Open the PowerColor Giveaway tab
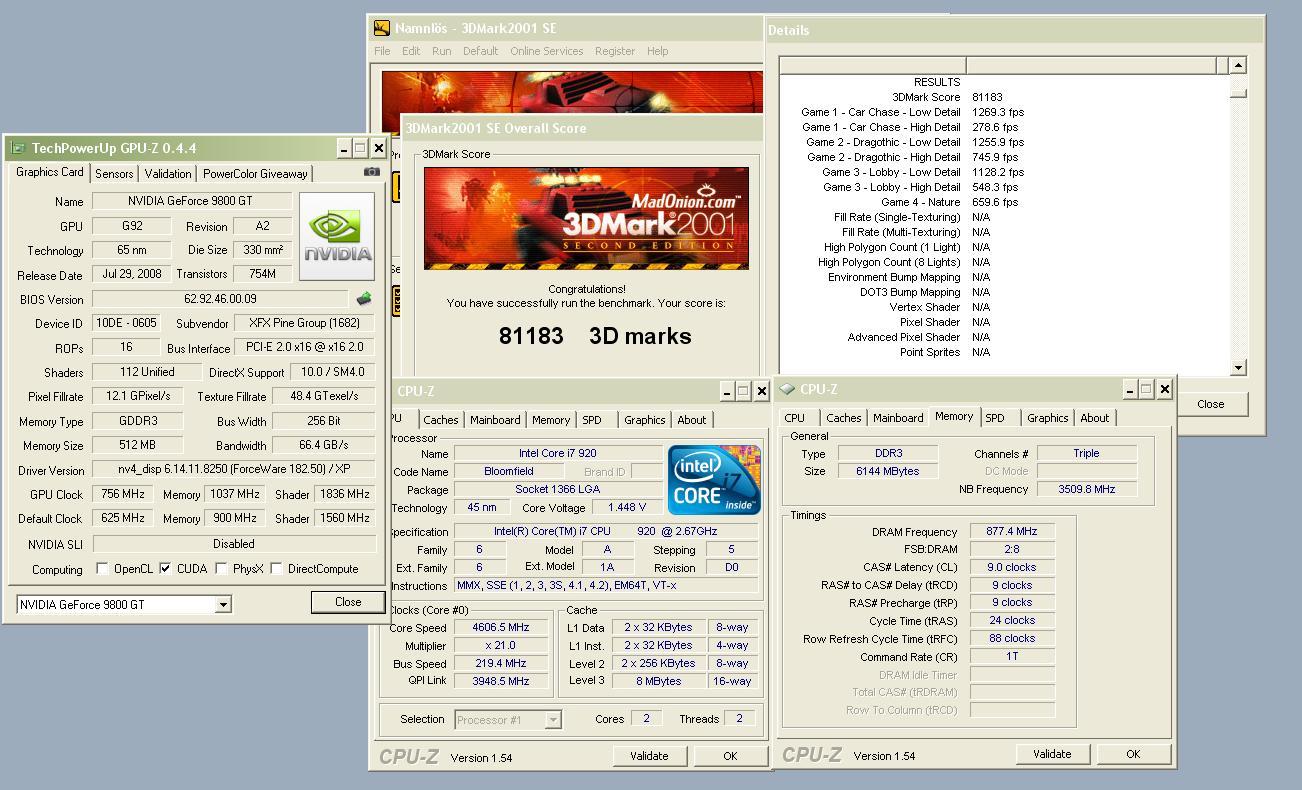 coord(255,174)
